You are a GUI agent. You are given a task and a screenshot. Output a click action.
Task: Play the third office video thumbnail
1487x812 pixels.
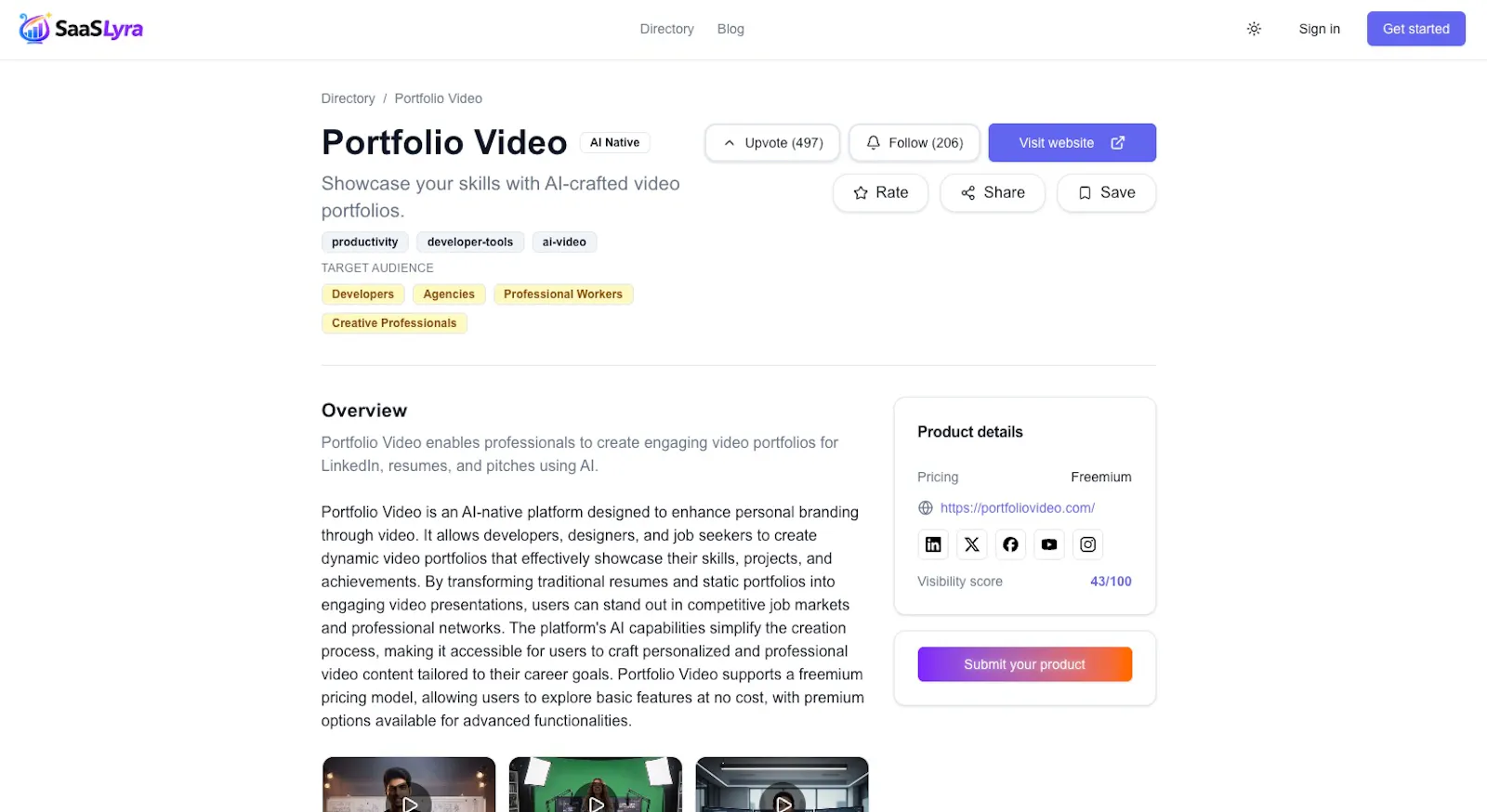tap(783, 785)
